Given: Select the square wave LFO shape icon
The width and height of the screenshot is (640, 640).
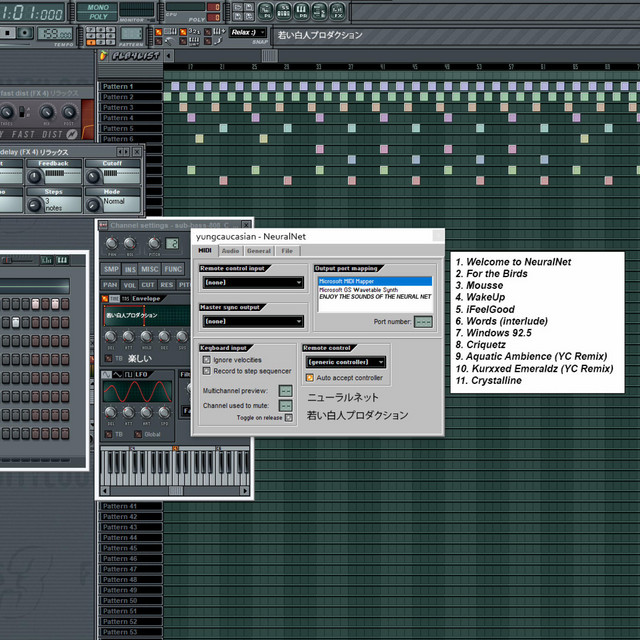Looking at the screenshot, I should pyautogui.click(x=128, y=374).
